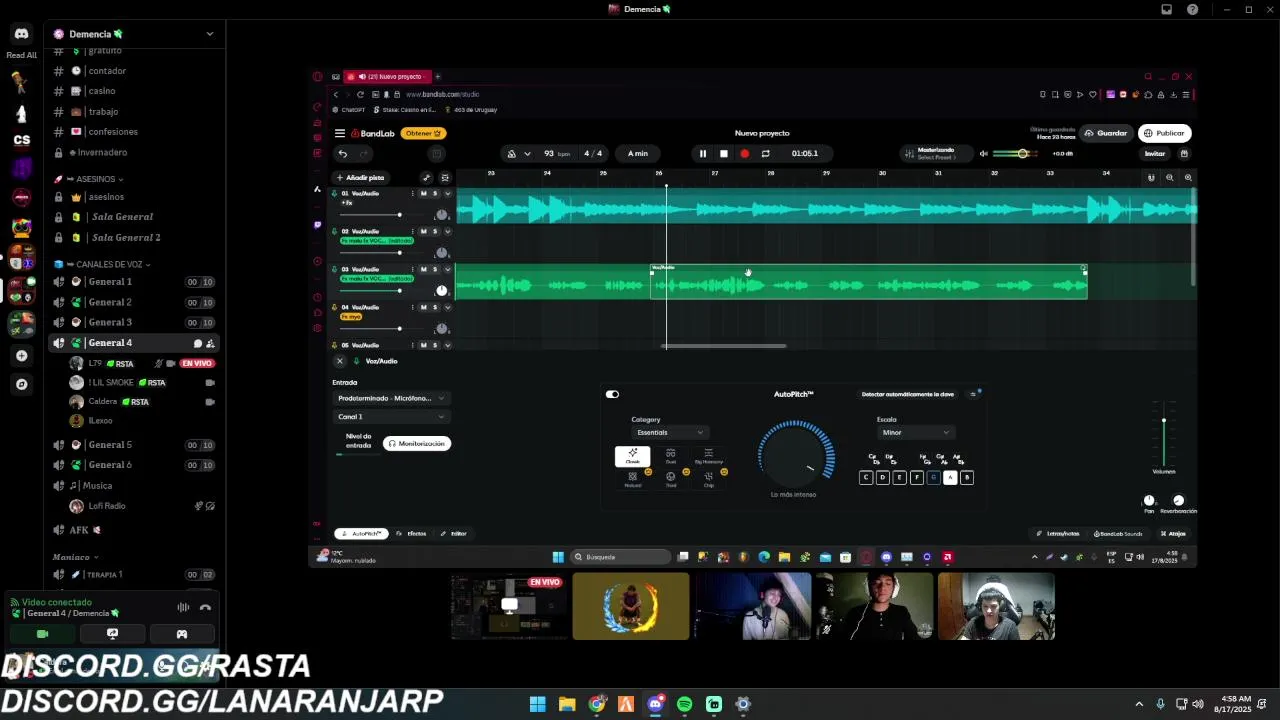Toggle Monitorización headphone button
The width and height of the screenshot is (1280, 720).
(417, 444)
